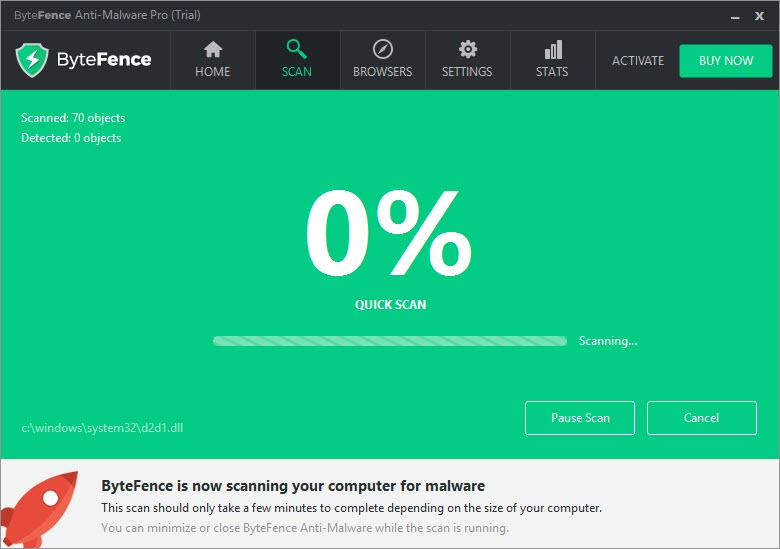Click the BUY NOW button
Image resolution: width=780 pixels, height=549 pixels.
(x=726, y=61)
